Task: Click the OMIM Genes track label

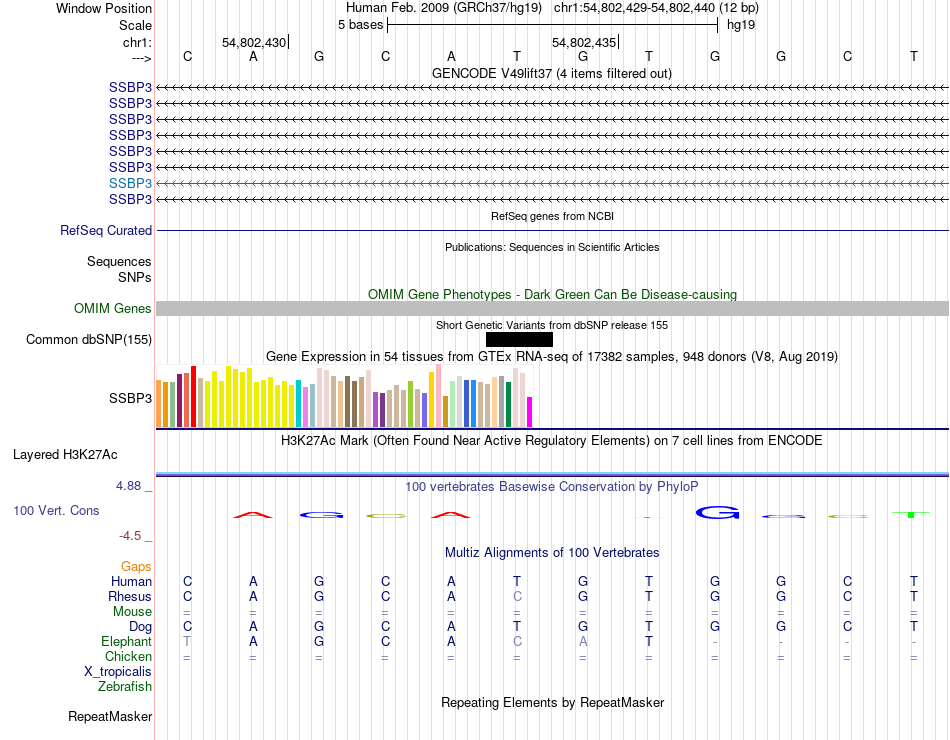Action: (113, 308)
